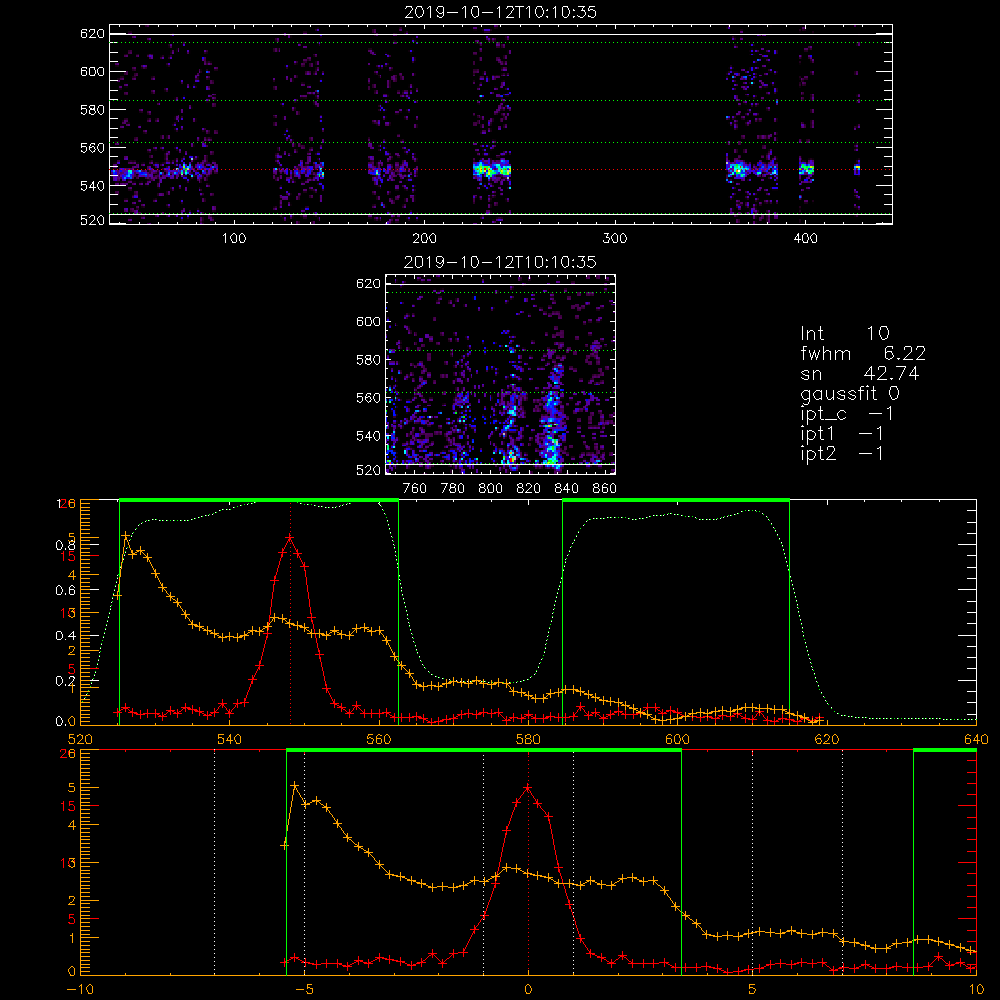Image resolution: width=1000 pixels, height=1000 pixels.
Task: Click x-axis label "580" on profile plot
Action: (x=528, y=739)
